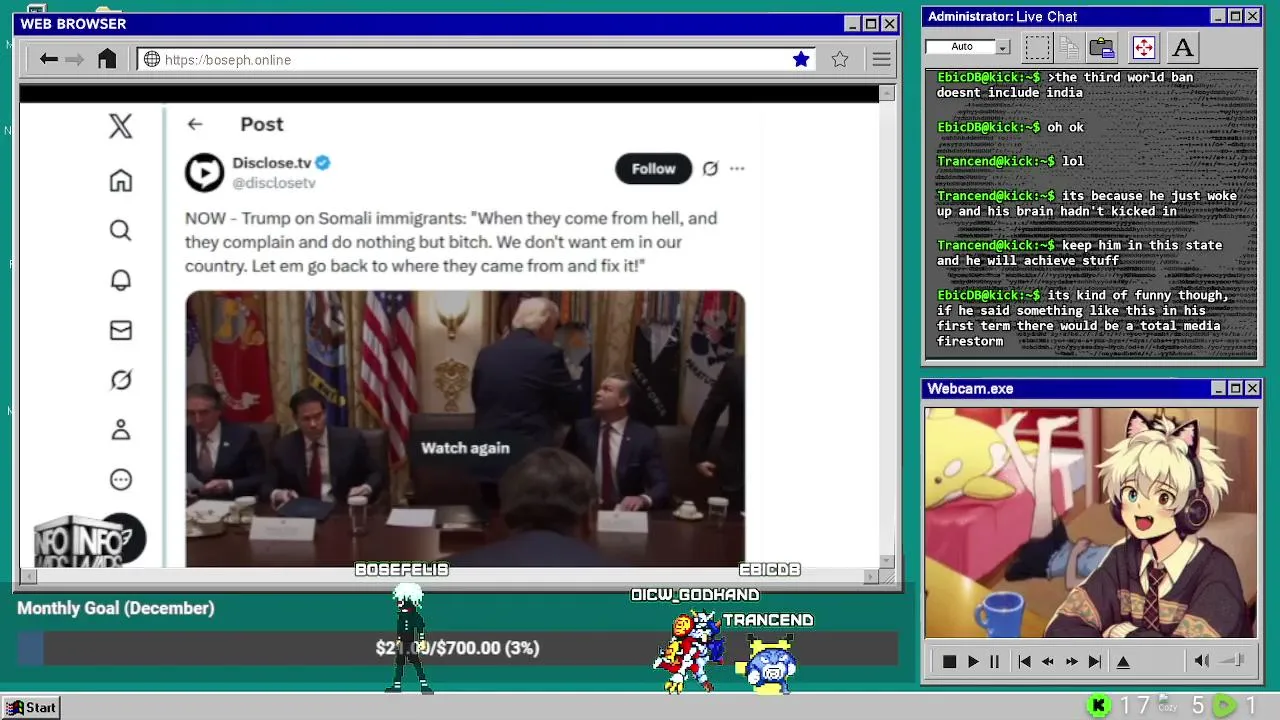Fast forward in Webcam.exe
Image resolution: width=1280 pixels, height=720 pixels.
[x=1071, y=661]
